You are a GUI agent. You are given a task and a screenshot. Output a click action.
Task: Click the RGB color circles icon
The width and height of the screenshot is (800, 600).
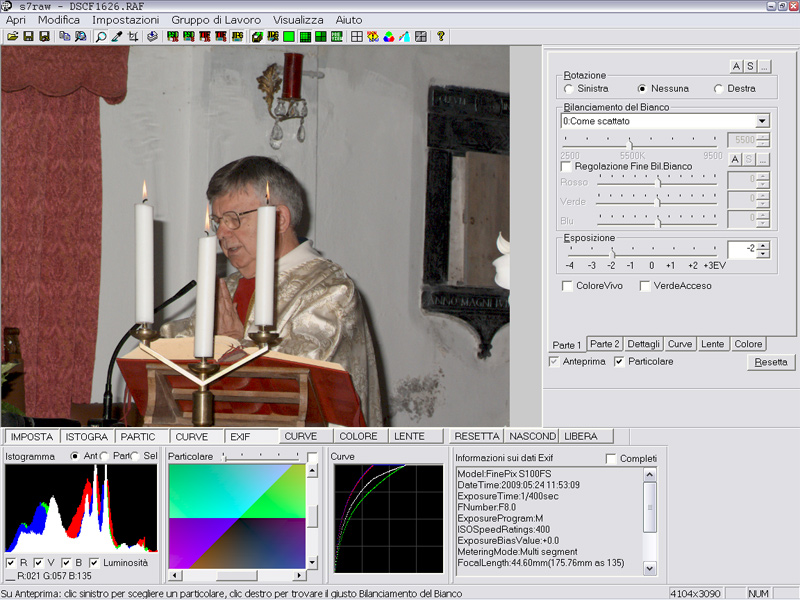388,37
